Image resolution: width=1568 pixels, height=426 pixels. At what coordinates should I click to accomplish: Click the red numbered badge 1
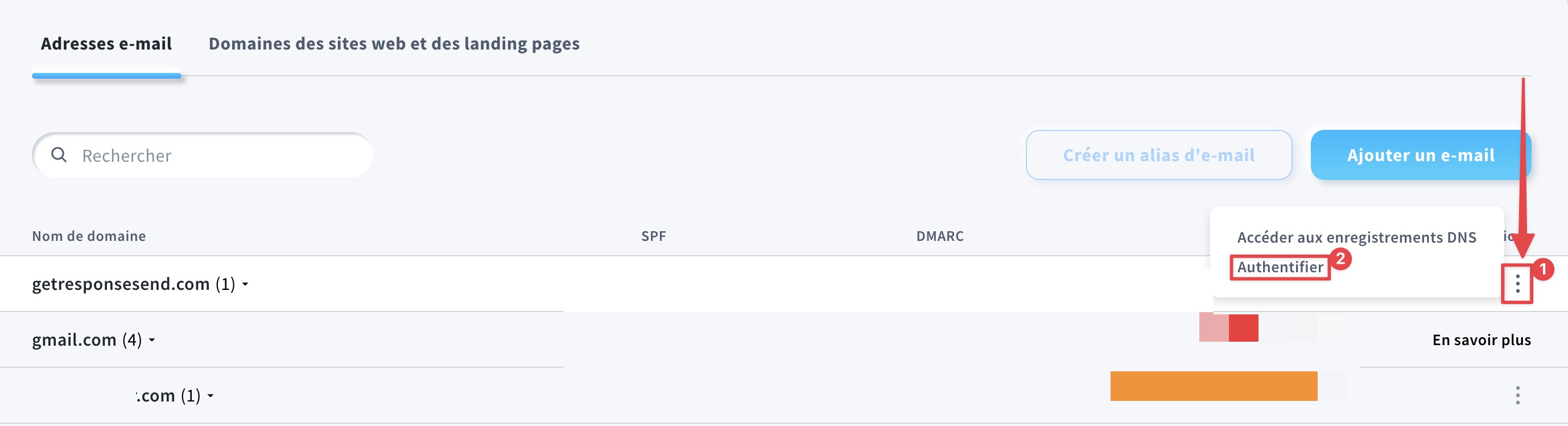(1542, 269)
